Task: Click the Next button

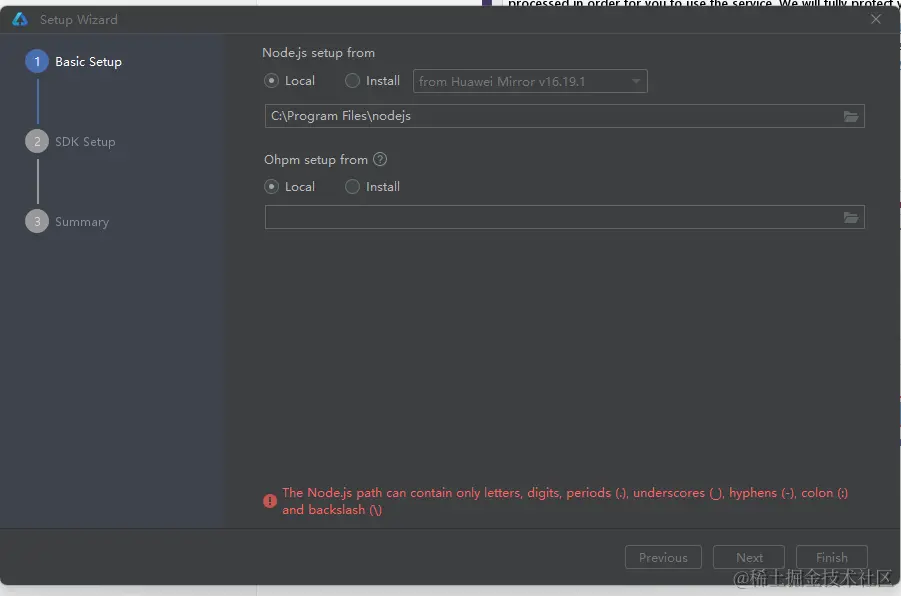Action: 749,557
